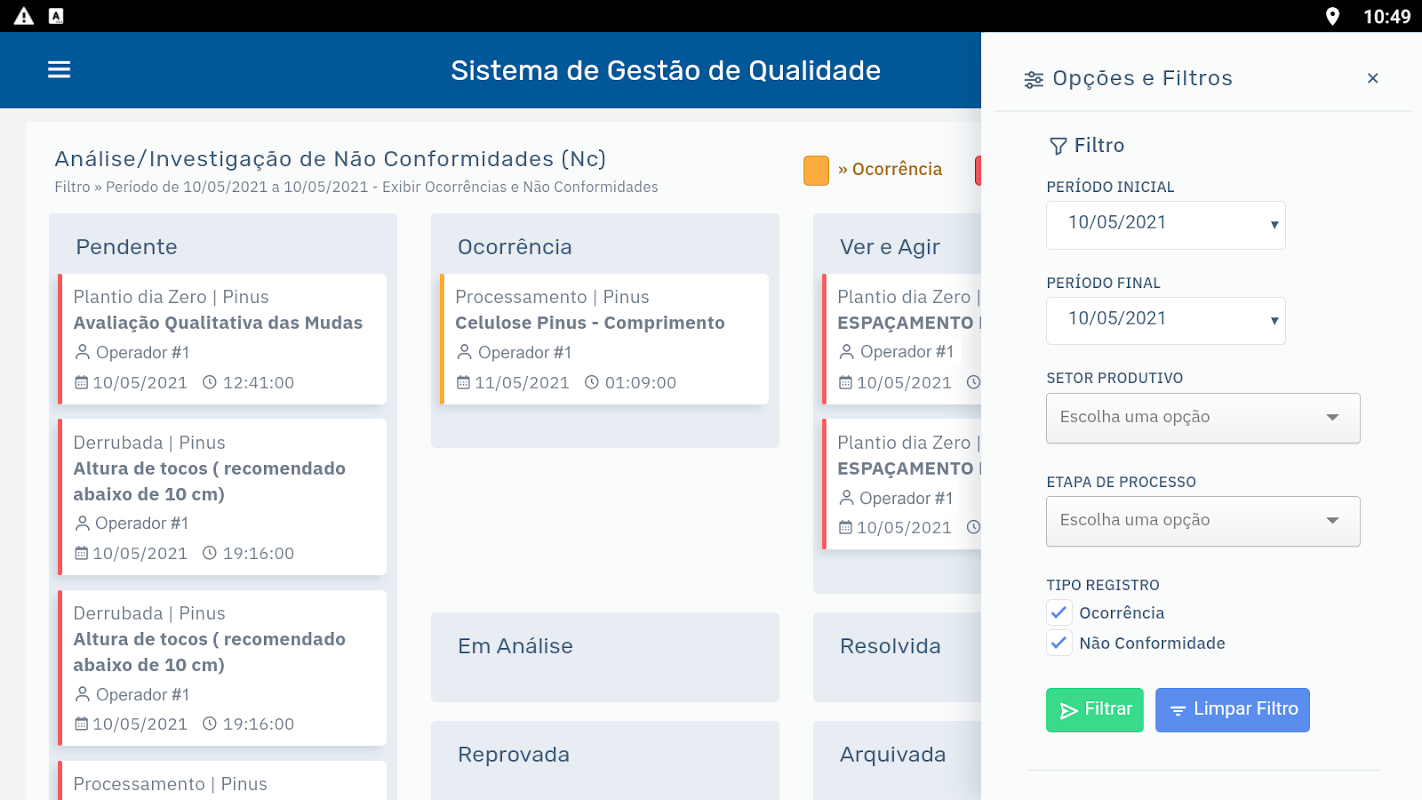Click the green Filtrar button
Image resolution: width=1422 pixels, height=800 pixels.
1095,710
